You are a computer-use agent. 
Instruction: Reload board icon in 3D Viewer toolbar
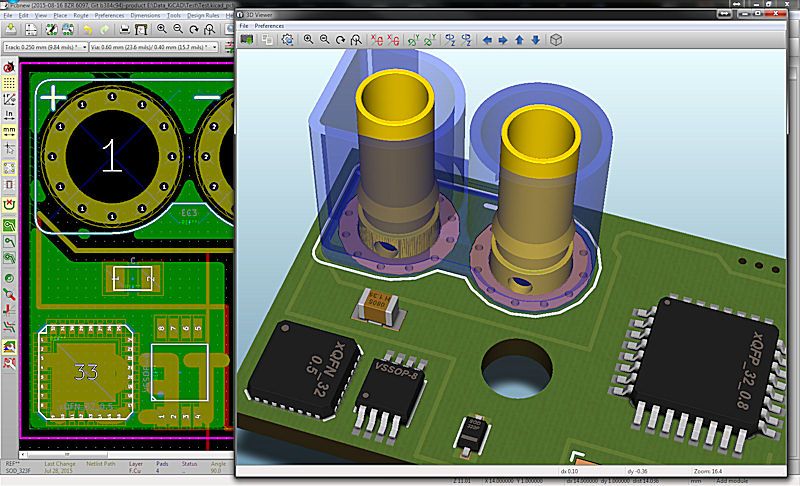tap(247, 40)
